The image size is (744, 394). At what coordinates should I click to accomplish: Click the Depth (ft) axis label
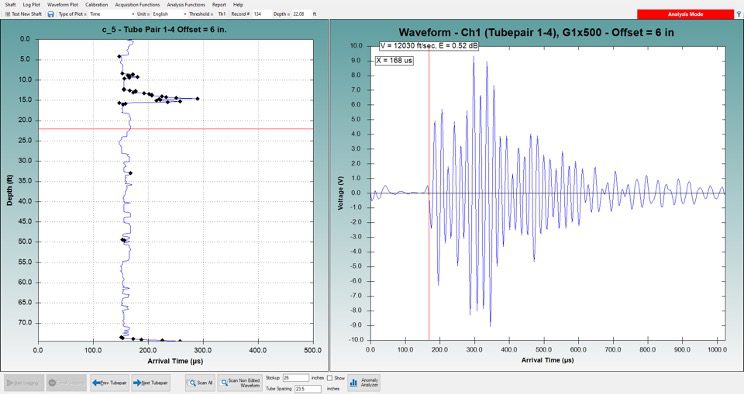9,190
